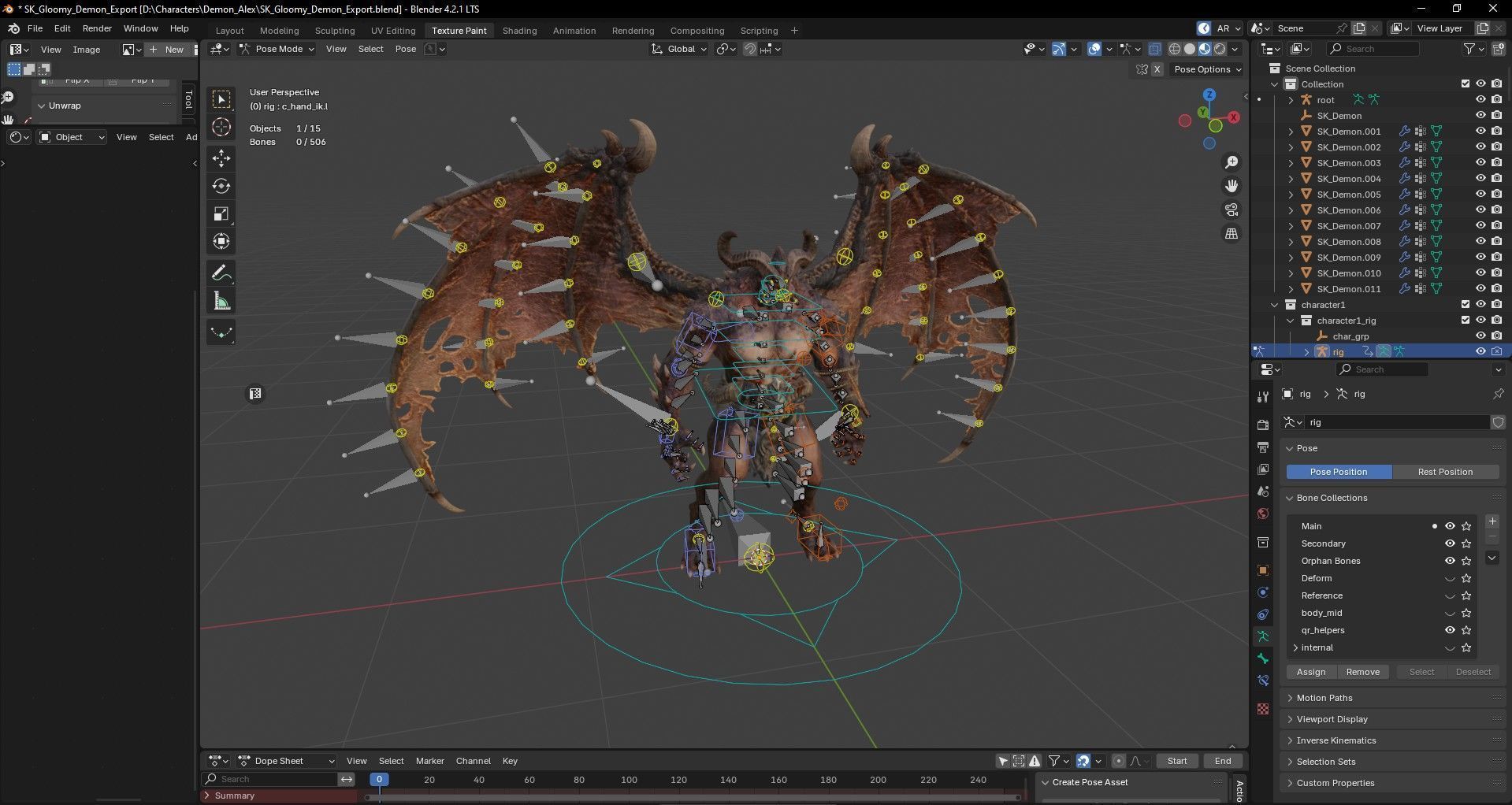
Task: Click the Rest Position button
Action: coord(1445,472)
